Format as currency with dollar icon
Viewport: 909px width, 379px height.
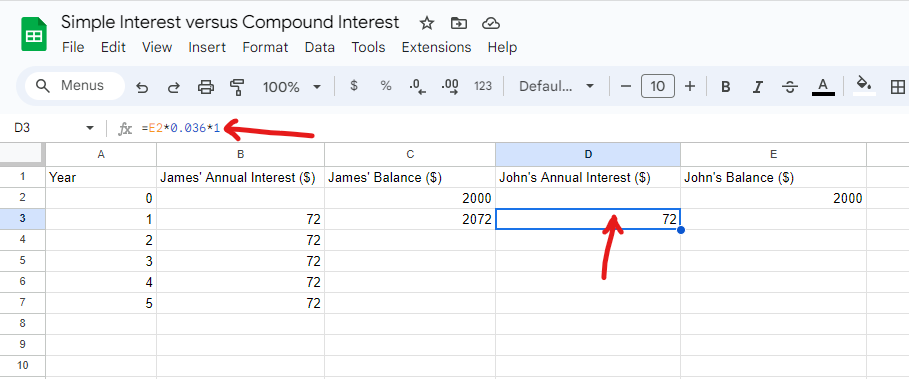[x=354, y=86]
